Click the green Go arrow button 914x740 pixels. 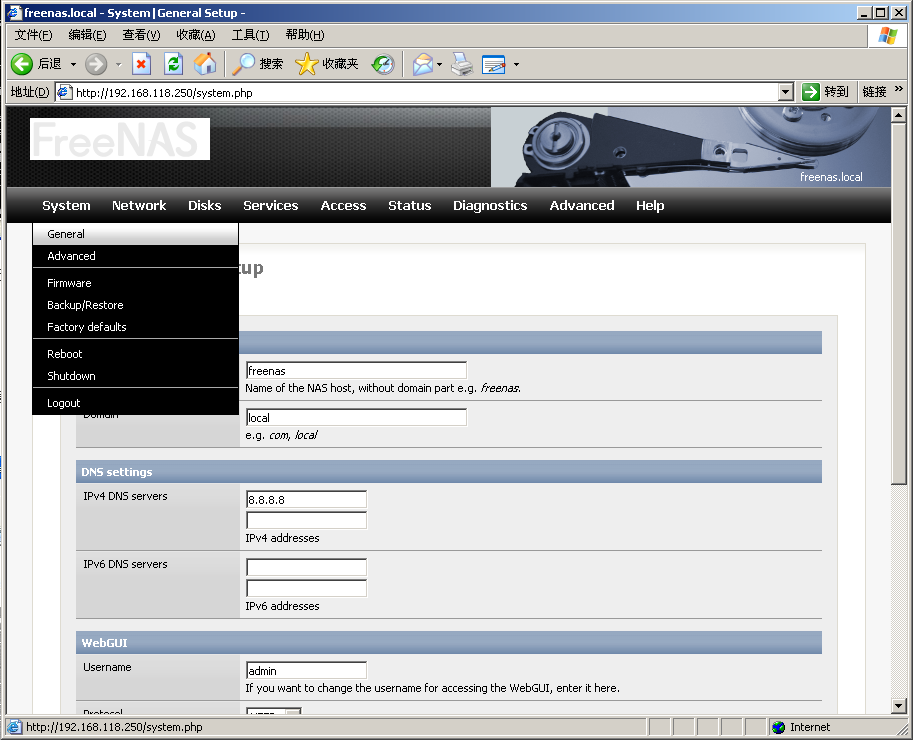coord(810,92)
